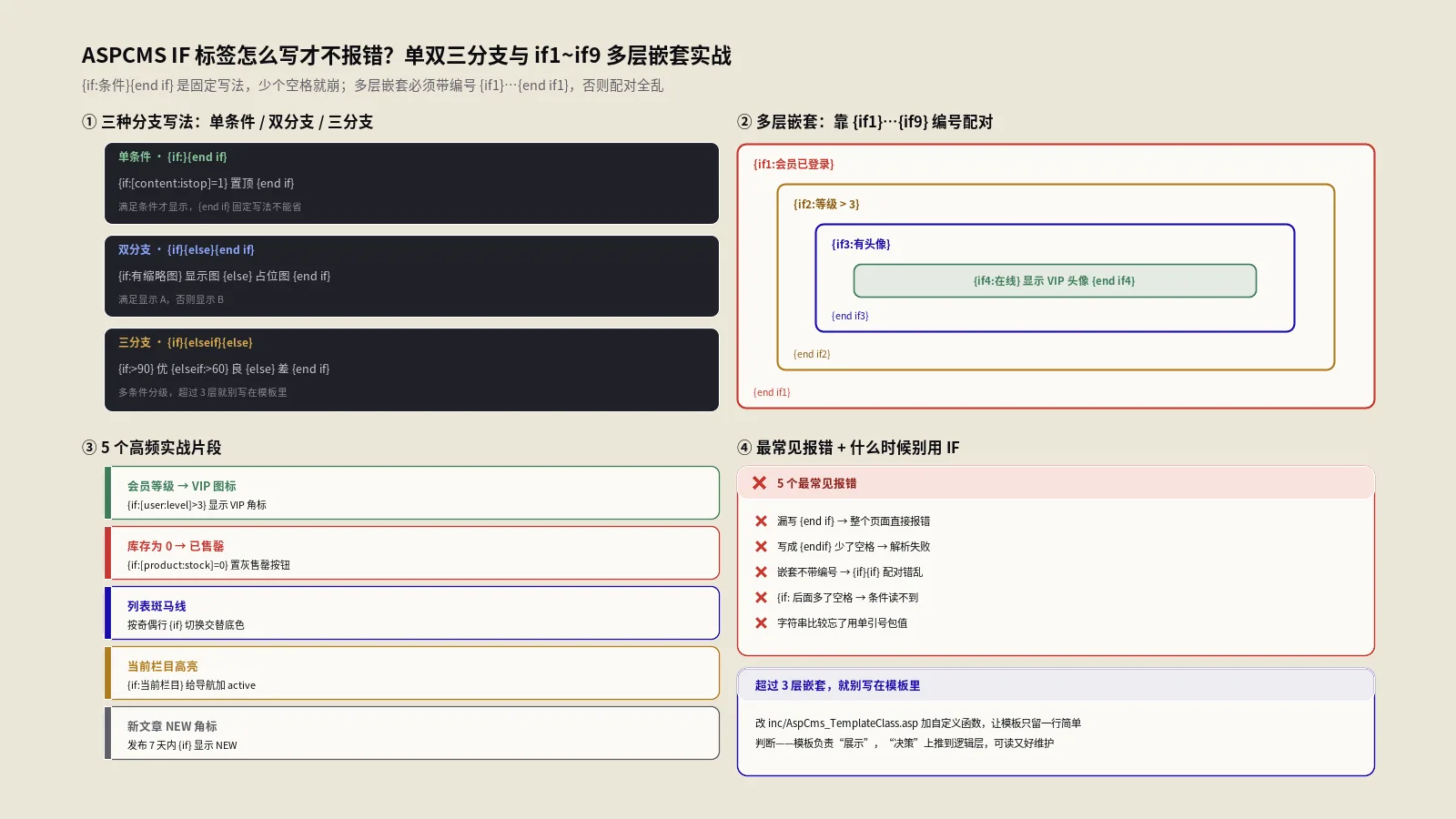Click text '{if:当前栏目} 给导航加 active'

191,685
